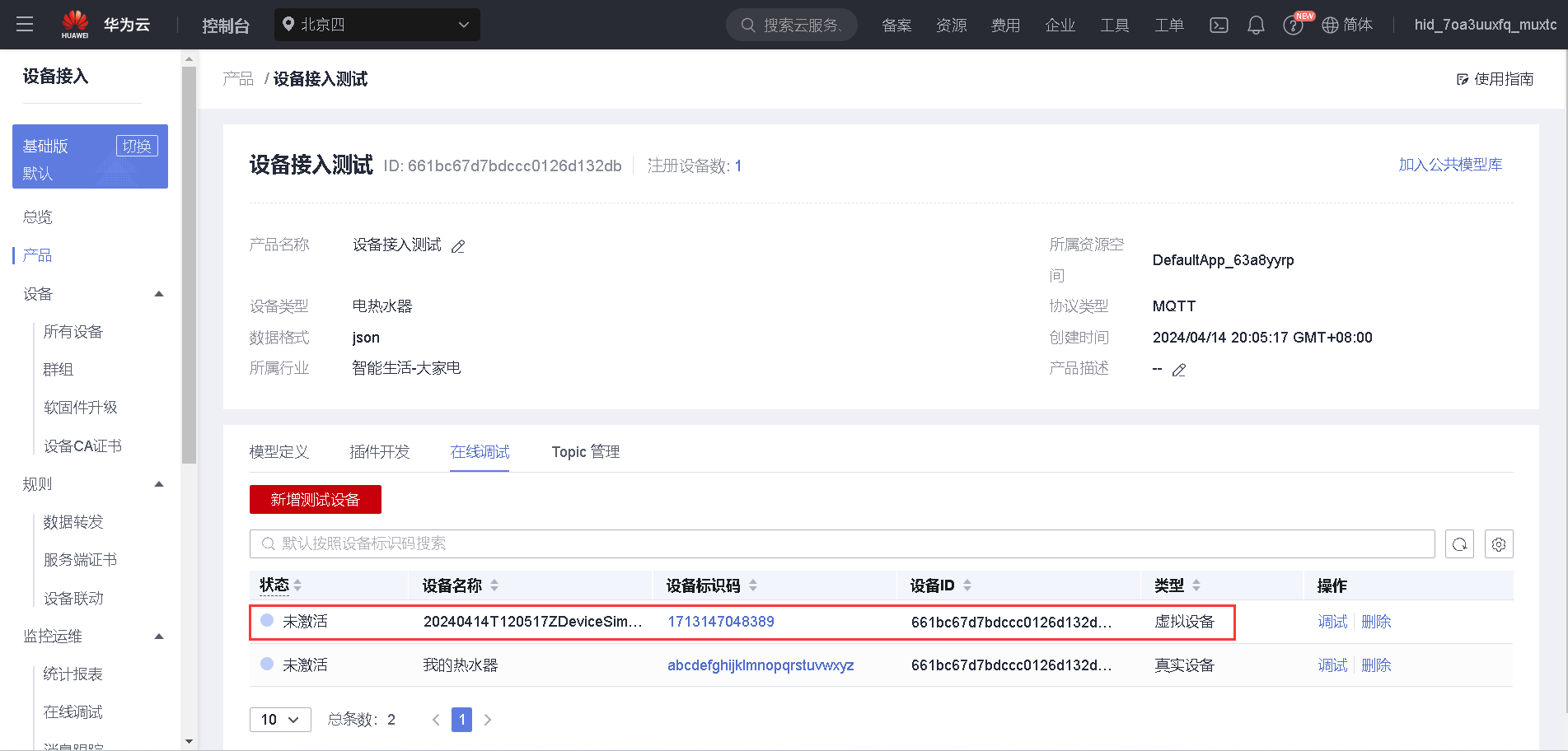Sort by 设备名称 column
1568x751 pixels.
pos(494,585)
